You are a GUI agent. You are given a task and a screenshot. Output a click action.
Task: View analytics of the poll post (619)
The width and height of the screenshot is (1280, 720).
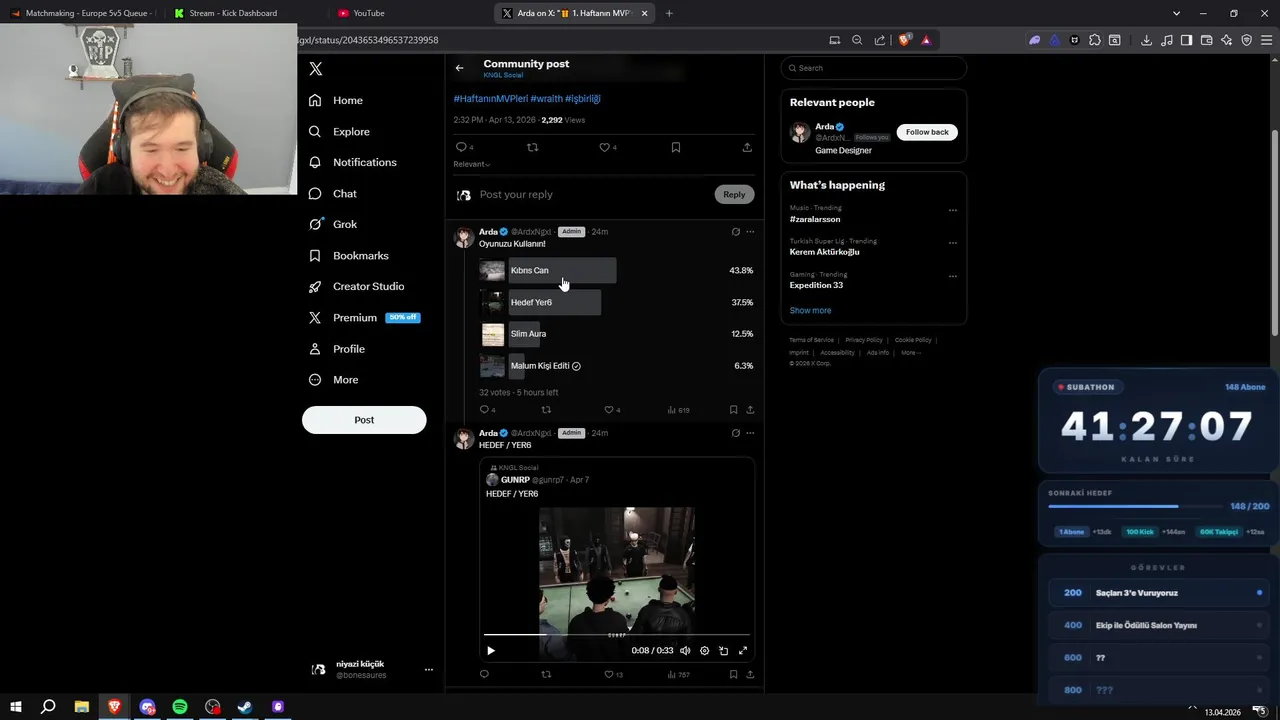click(x=677, y=410)
